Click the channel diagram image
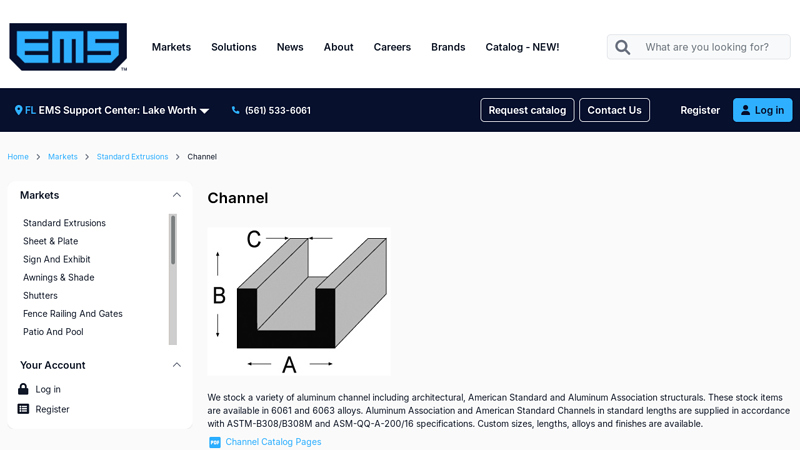This screenshot has height=450, width=800. (x=298, y=301)
